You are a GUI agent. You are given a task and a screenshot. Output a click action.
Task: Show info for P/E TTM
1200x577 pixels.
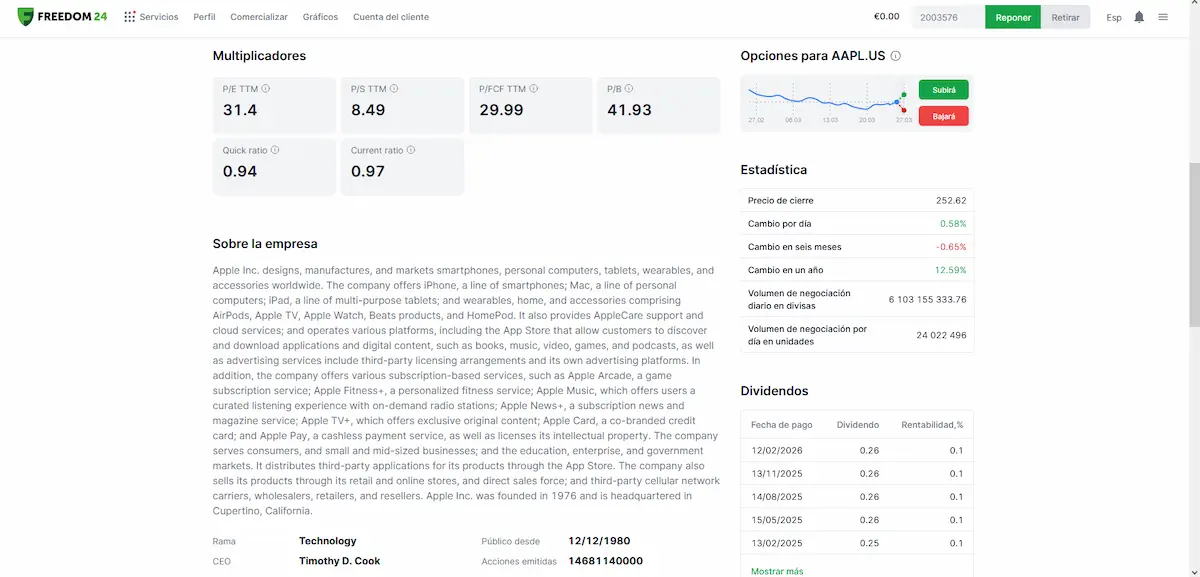[x=266, y=89]
